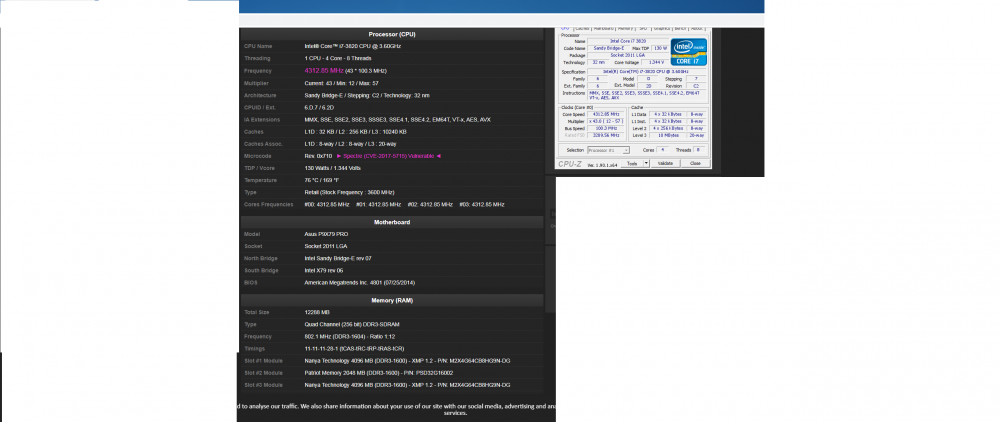
Task: Click the Memory (RAM) section header
Action: click(392, 300)
